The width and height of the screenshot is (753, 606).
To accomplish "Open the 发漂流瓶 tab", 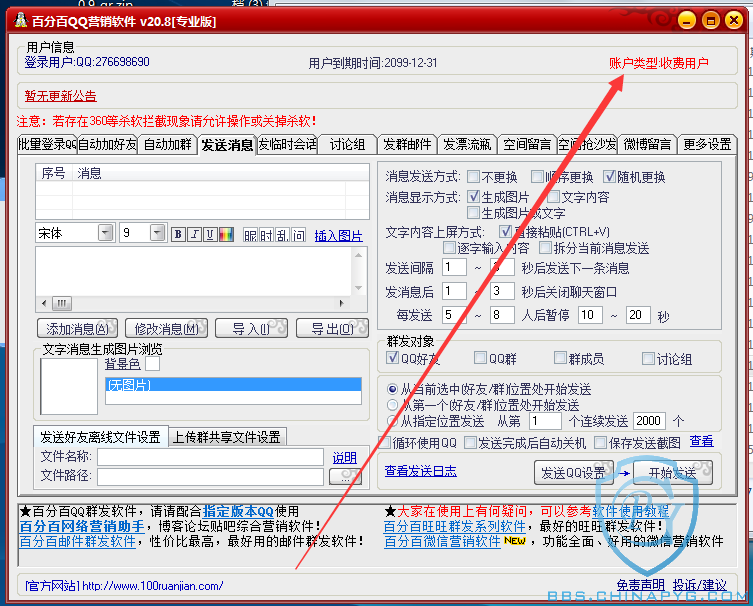I will click(x=467, y=145).
